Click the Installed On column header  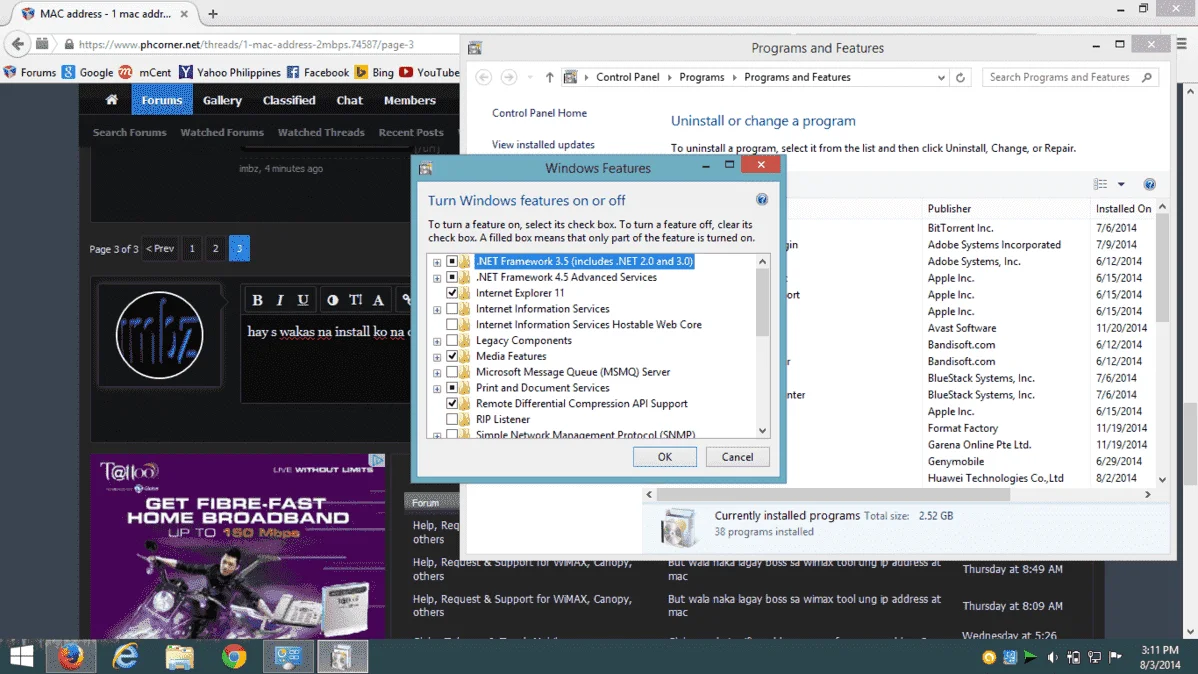(1123, 209)
